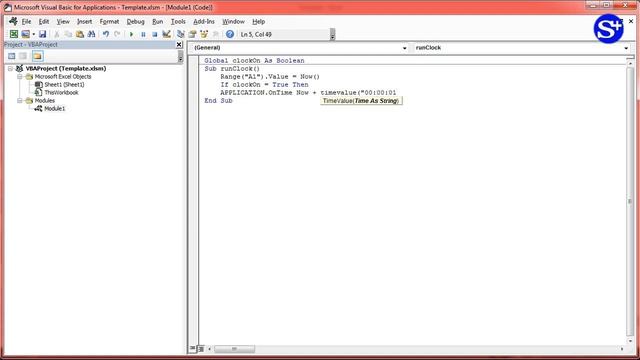Open the View menu
The width and height of the screenshot is (640, 360).
[x=63, y=21]
